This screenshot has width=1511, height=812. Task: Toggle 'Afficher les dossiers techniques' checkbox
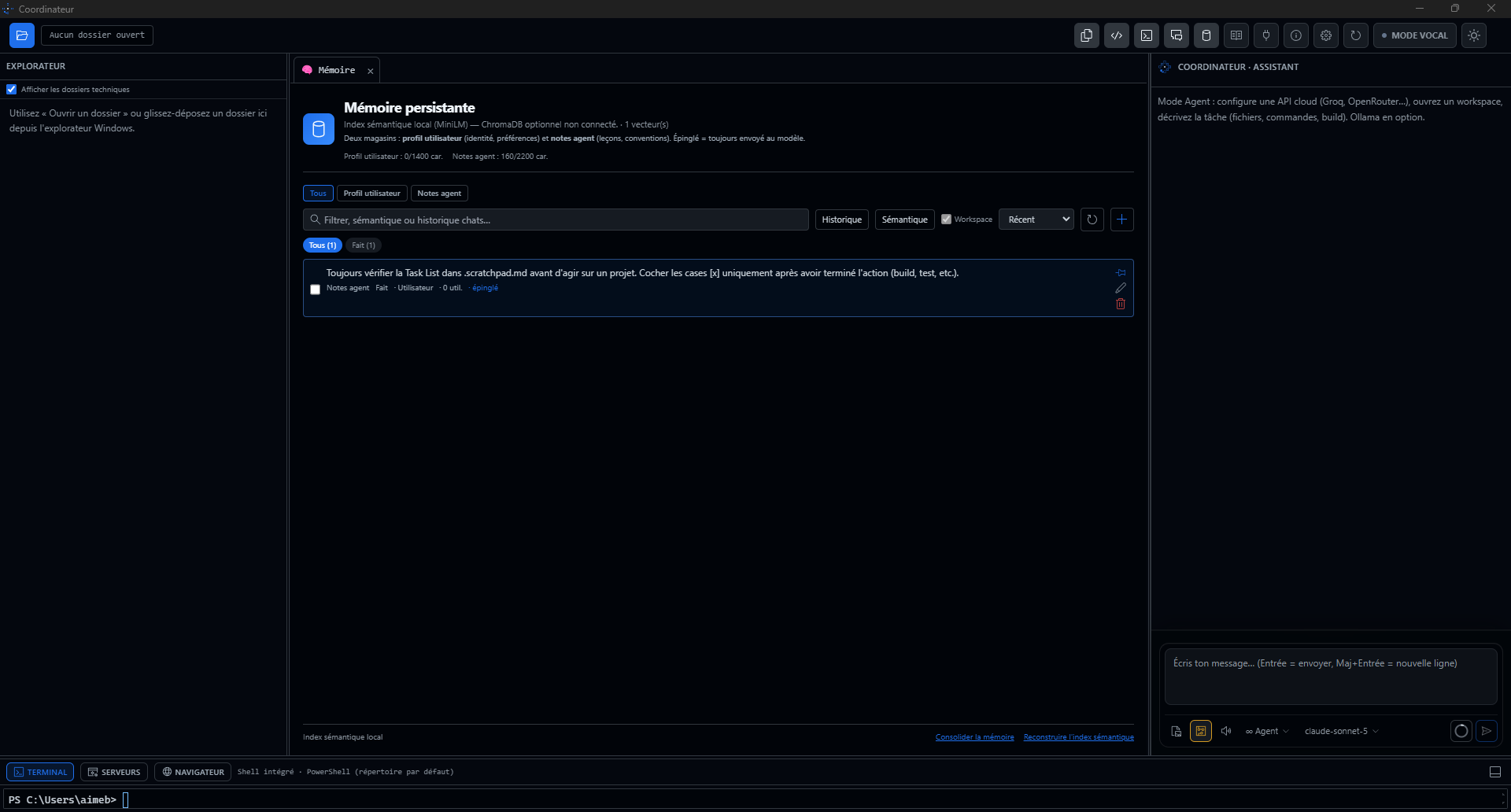12,90
